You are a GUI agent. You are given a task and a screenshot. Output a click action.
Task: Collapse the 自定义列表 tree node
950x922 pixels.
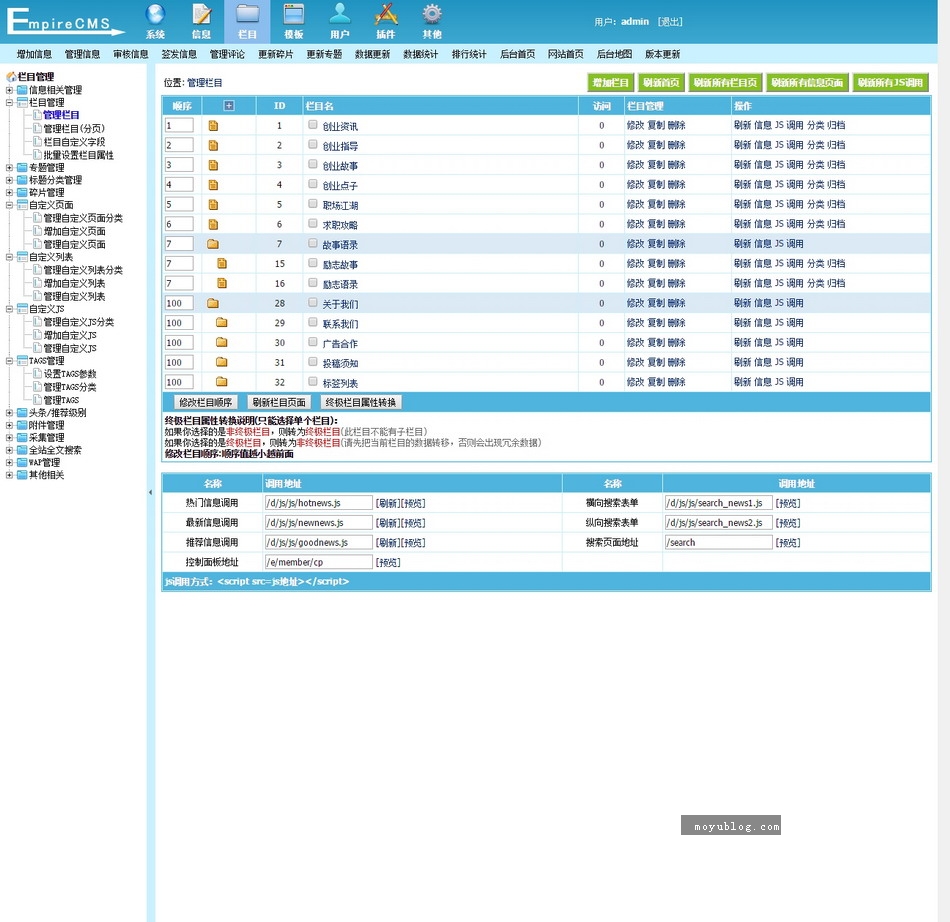point(9,257)
